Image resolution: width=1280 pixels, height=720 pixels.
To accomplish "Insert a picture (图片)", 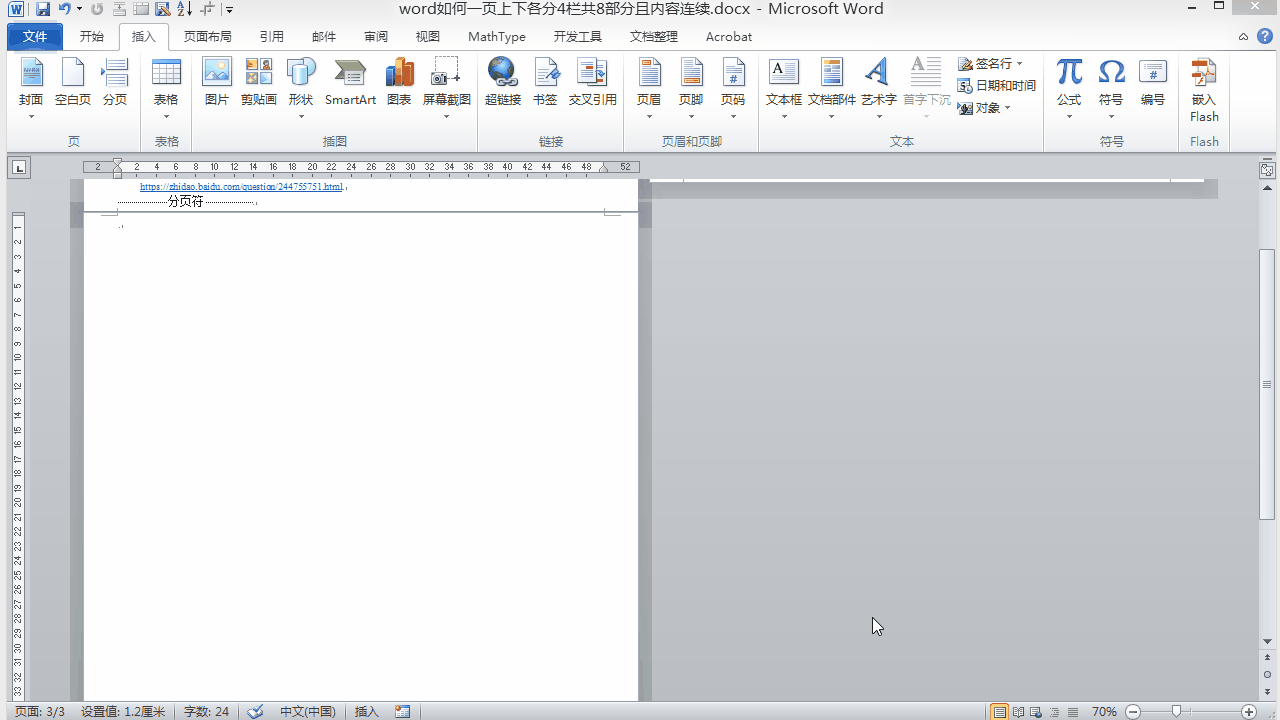I will [x=217, y=83].
